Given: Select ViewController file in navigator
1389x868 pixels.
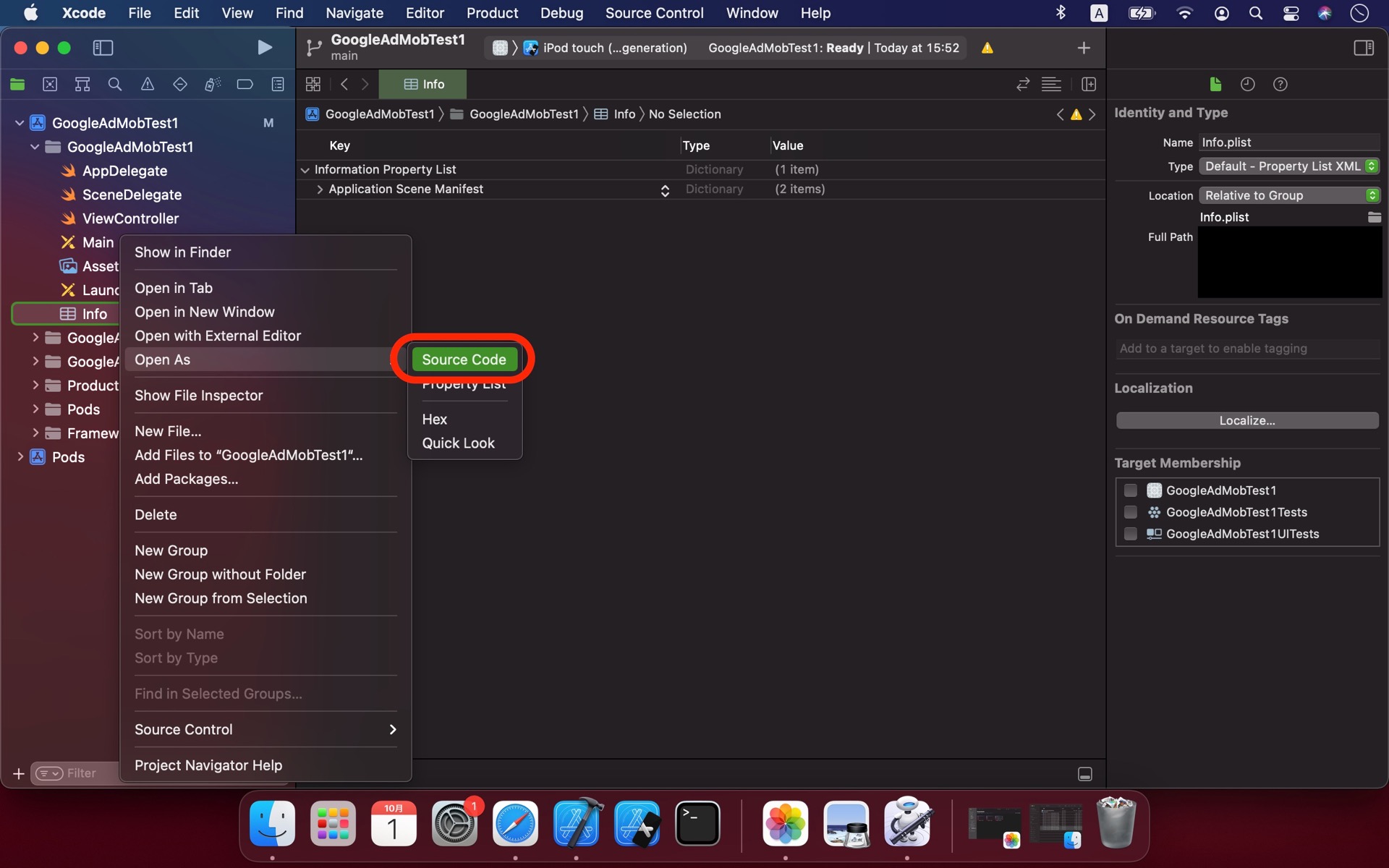Looking at the screenshot, I should [x=130, y=218].
